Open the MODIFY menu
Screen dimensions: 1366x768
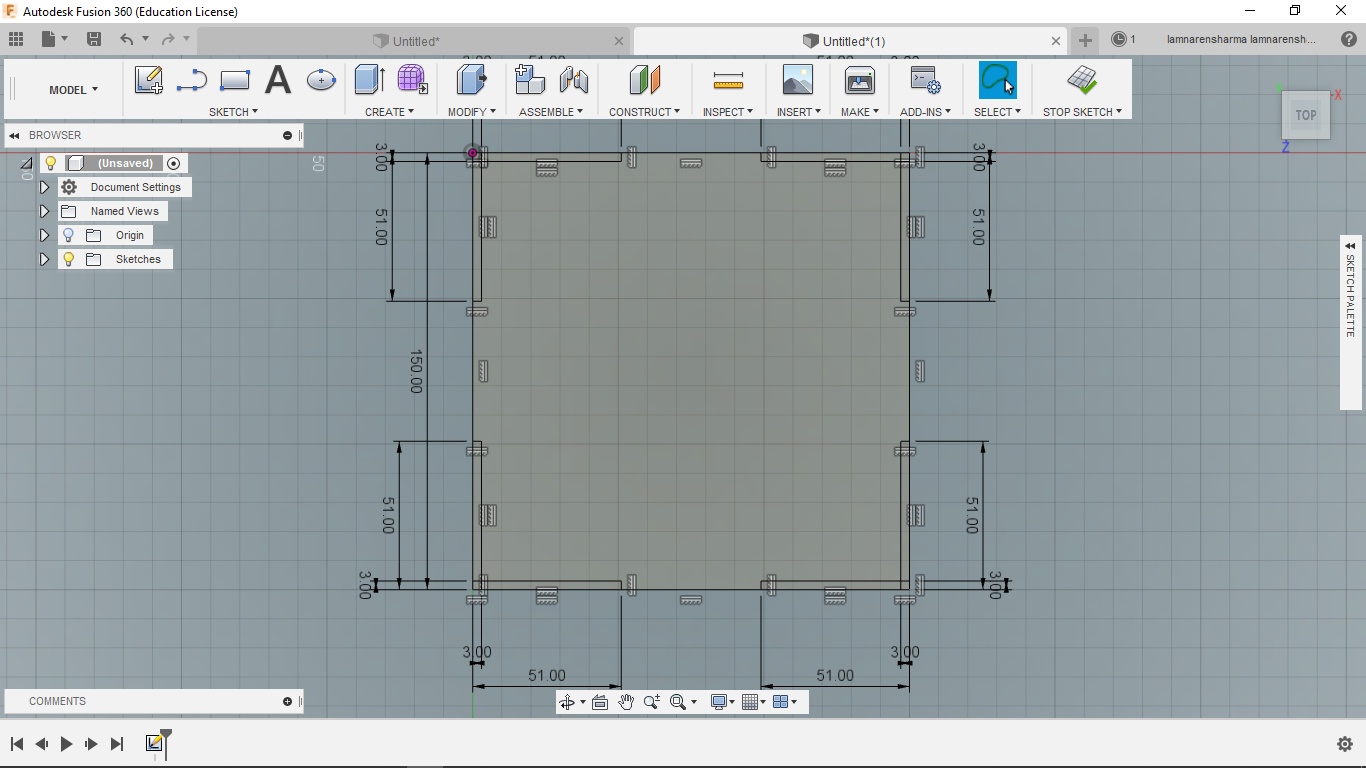[471, 112]
